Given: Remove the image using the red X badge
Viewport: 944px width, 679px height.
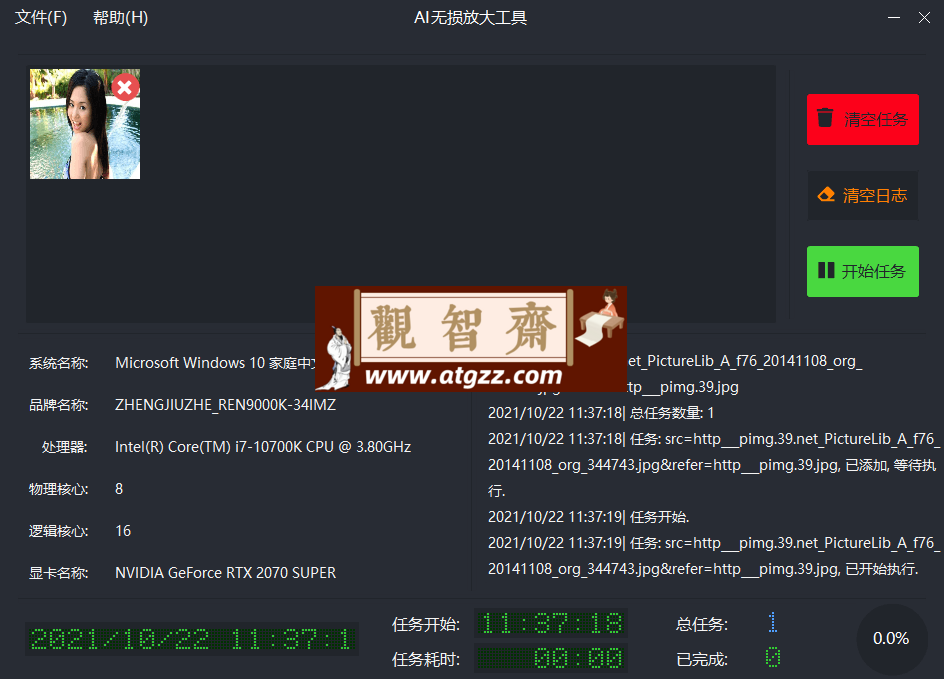Looking at the screenshot, I should coord(125,88).
